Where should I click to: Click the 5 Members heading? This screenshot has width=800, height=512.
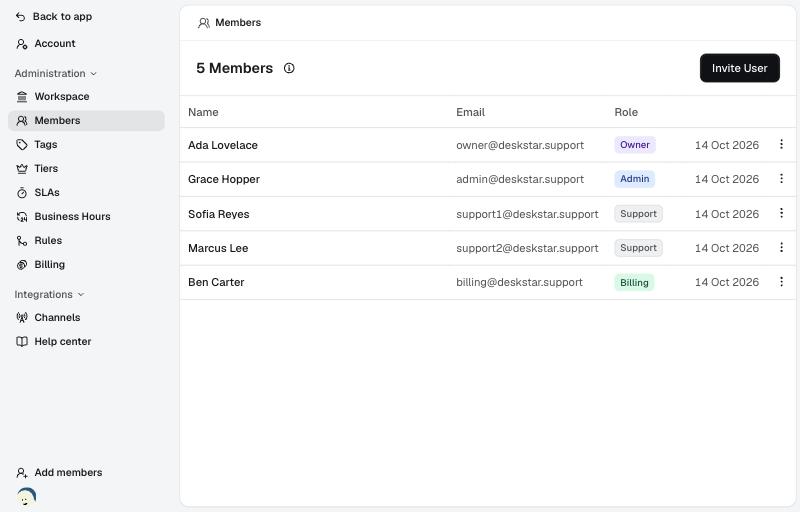pyautogui.click(x=235, y=68)
